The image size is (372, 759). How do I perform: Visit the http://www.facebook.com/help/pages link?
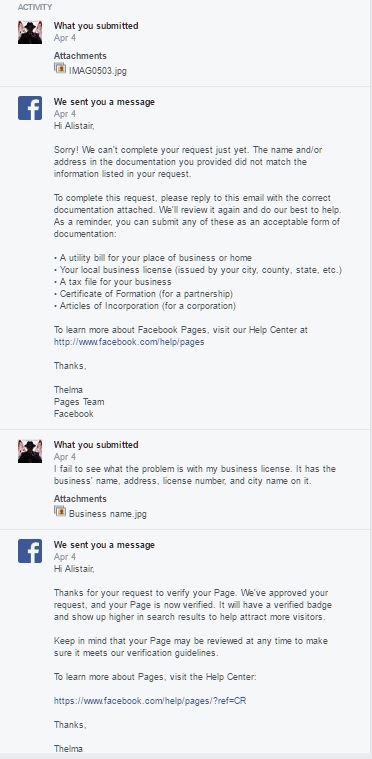[129, 342]
